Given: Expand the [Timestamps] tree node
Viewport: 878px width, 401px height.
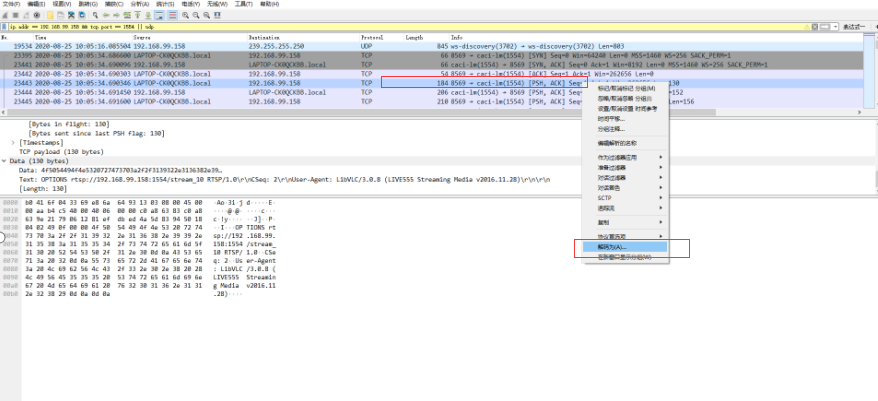Looking at the screenshot, I should 13,143.
